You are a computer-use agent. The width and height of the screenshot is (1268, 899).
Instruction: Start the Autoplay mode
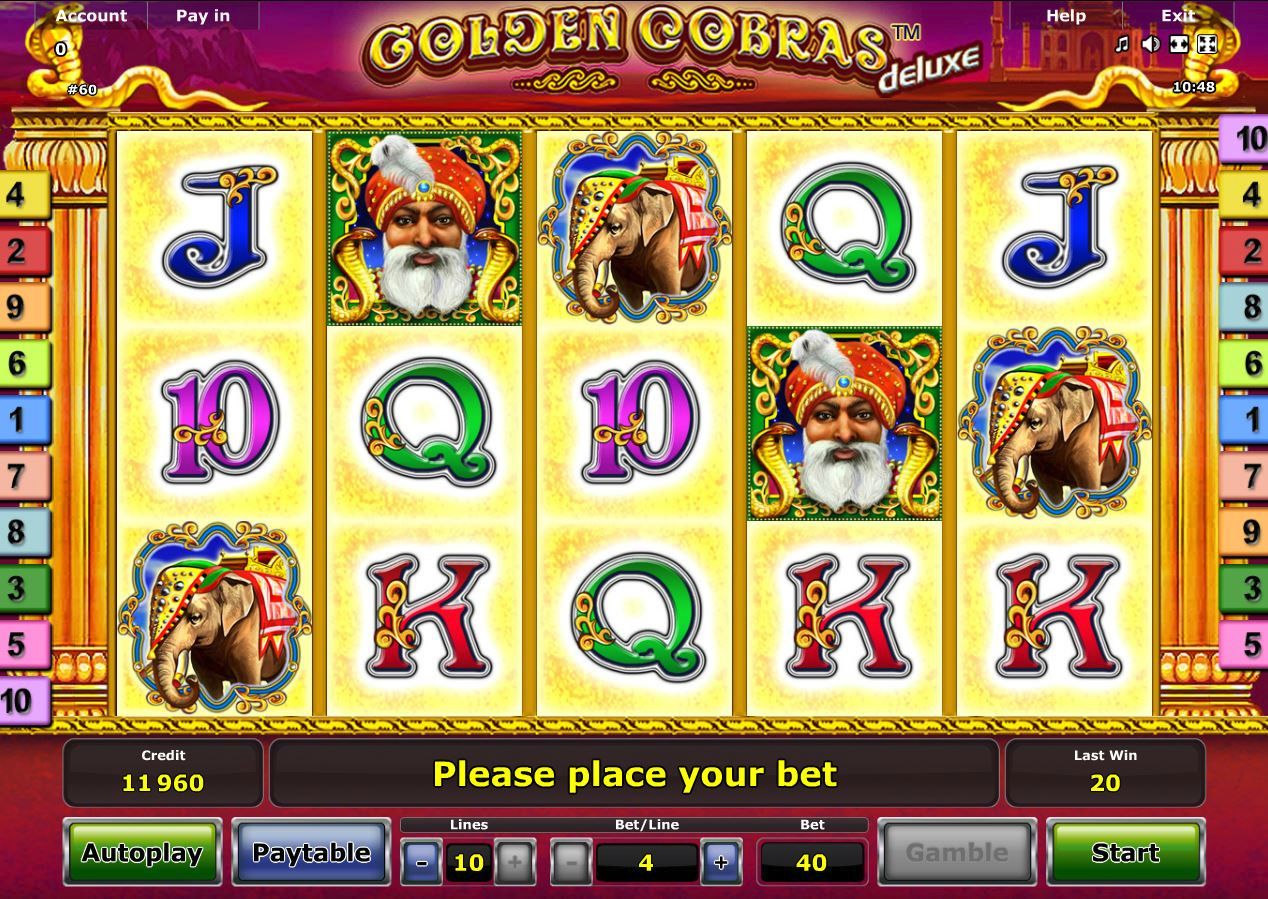(142, 853)
